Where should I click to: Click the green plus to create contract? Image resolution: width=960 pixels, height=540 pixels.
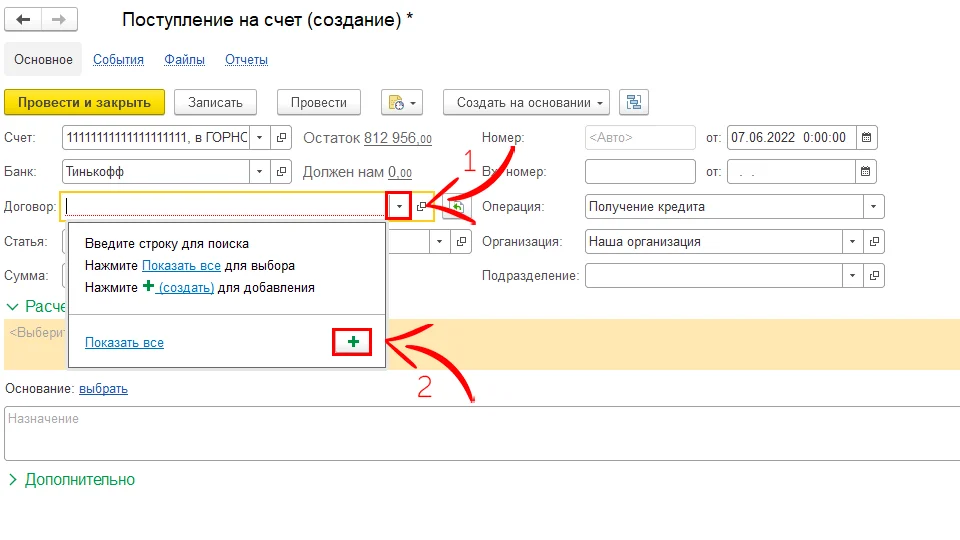coord(352,342)
